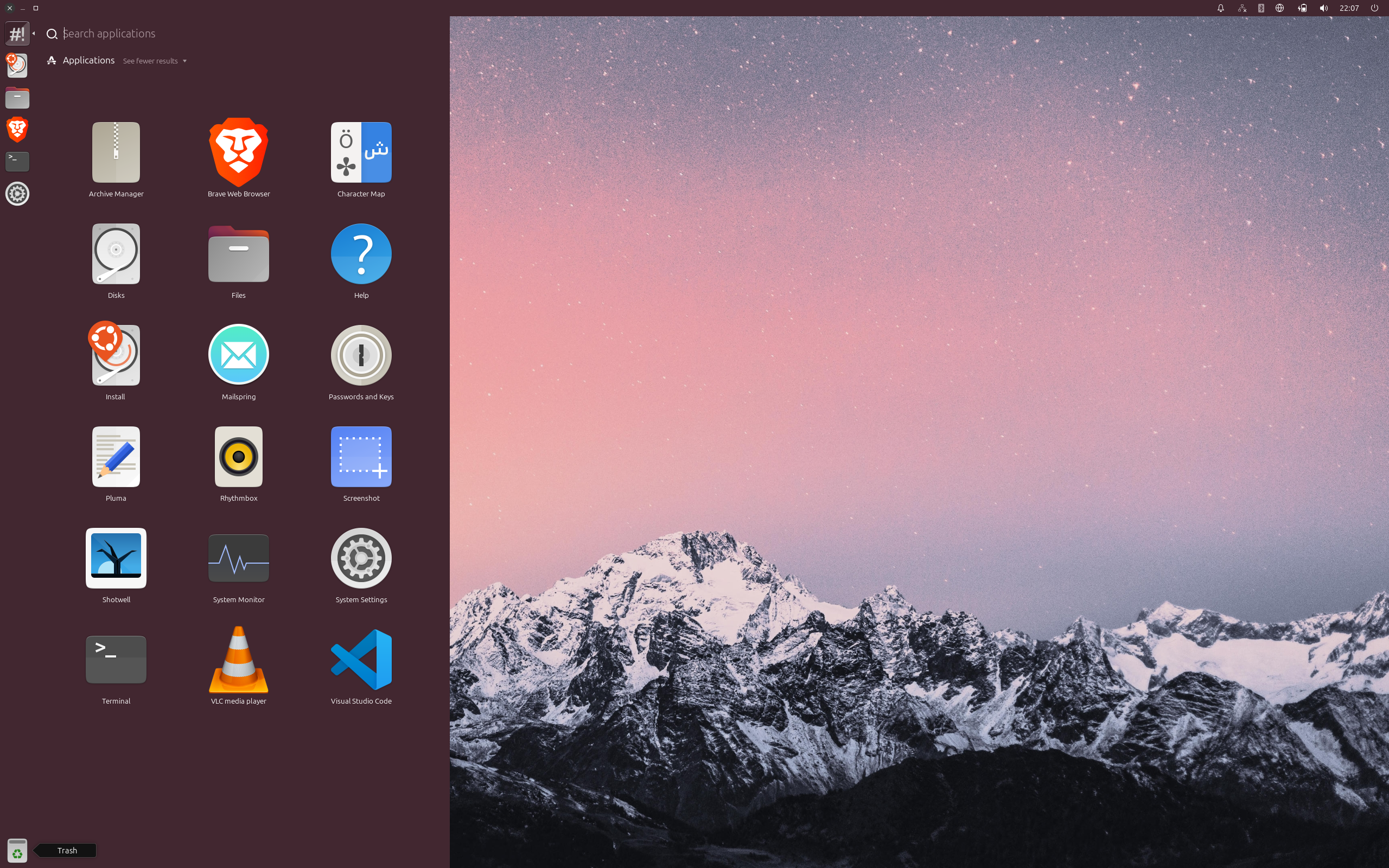Open Files from the launcher sidebar
Screen dimensions: 1389x868
(17, 98)
